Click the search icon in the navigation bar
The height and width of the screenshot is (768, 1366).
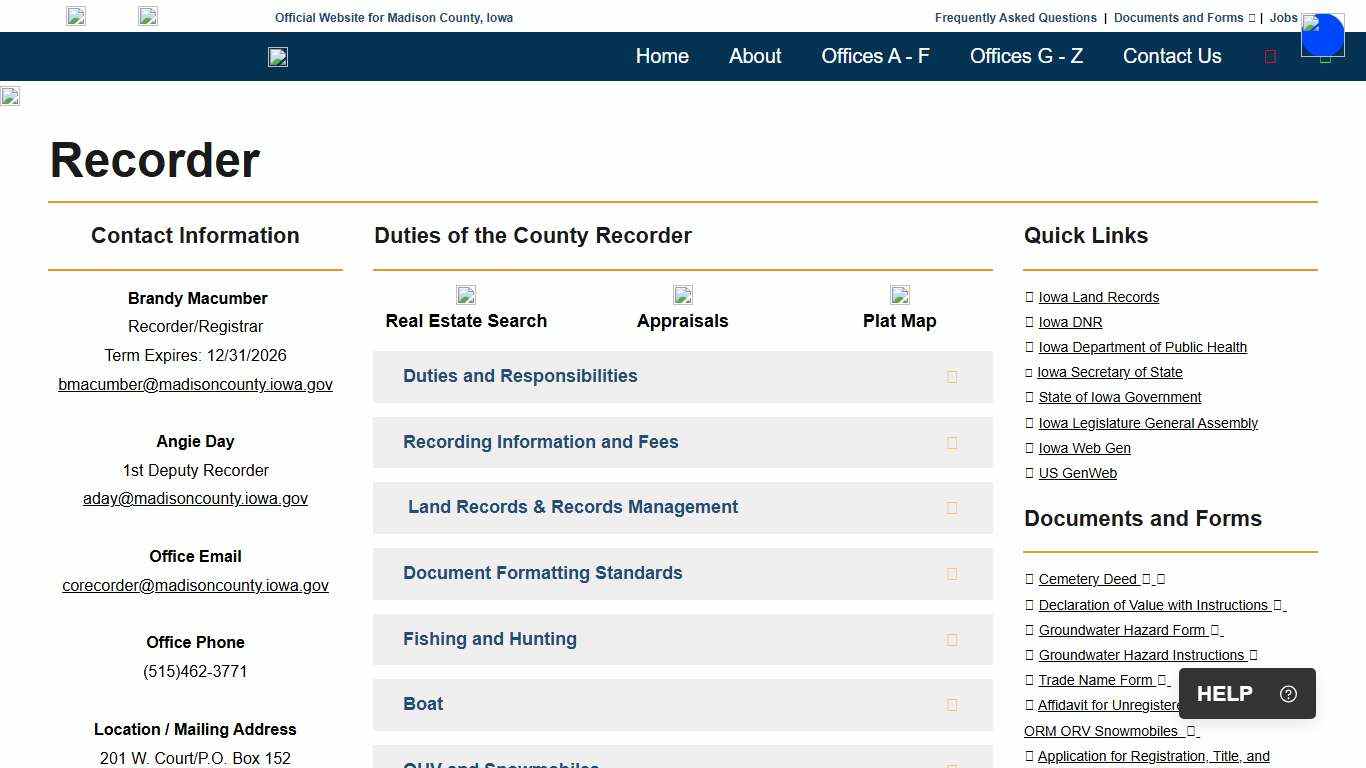[1270, 57]
